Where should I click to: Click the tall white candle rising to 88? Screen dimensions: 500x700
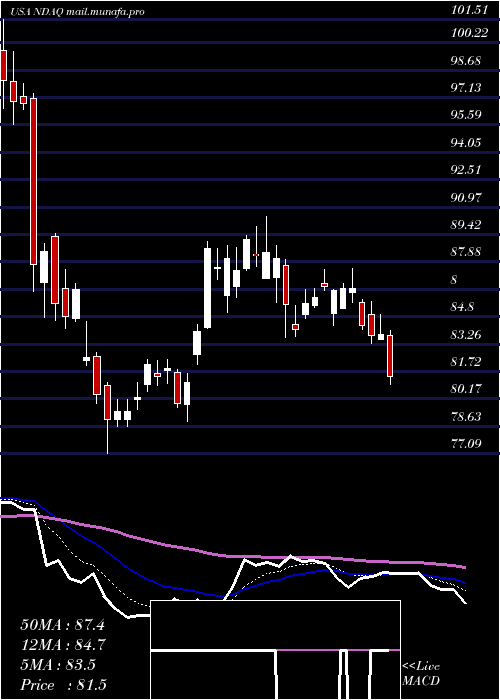[x=208, y=288]
